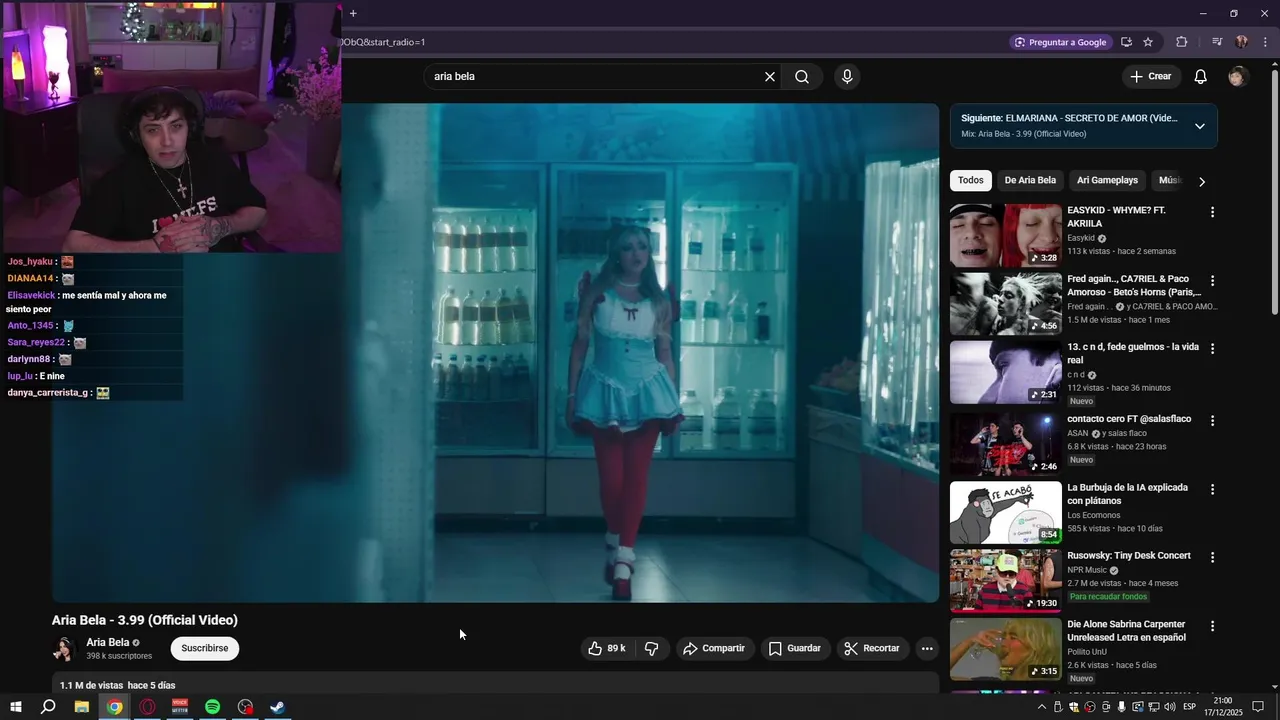Select the De Aria Bela filter chip
This screenshot has width=1280, height=720.
click(x=1030, y=181)
